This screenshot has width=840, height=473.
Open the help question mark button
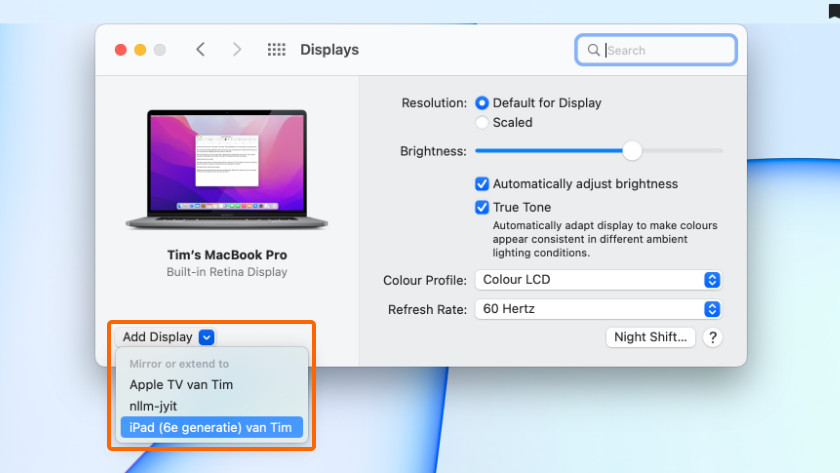(x=712, y=337)
